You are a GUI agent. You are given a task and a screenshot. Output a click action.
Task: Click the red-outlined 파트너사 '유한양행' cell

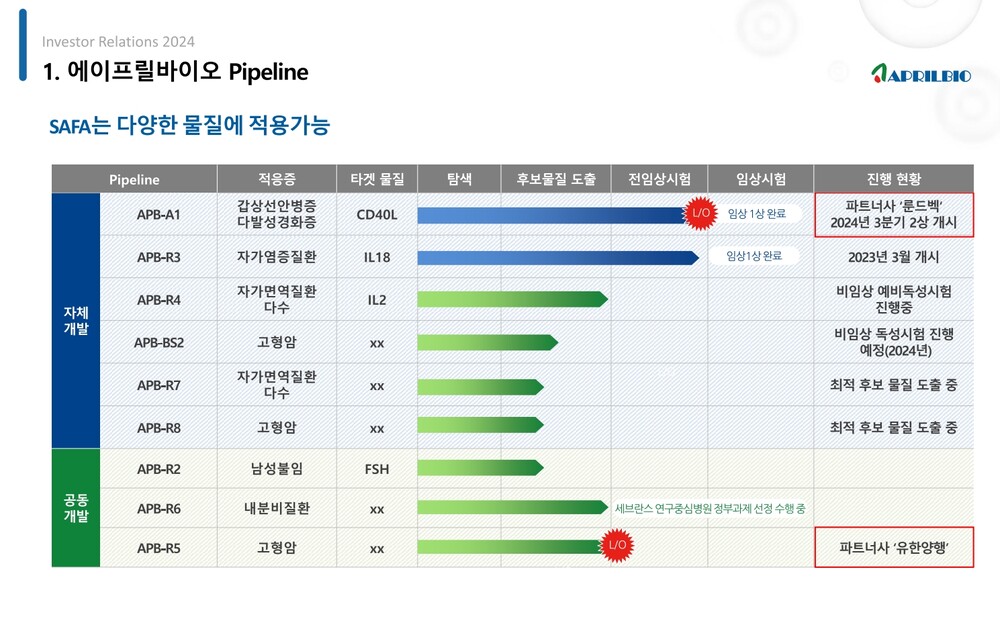[x=894, y=548]
